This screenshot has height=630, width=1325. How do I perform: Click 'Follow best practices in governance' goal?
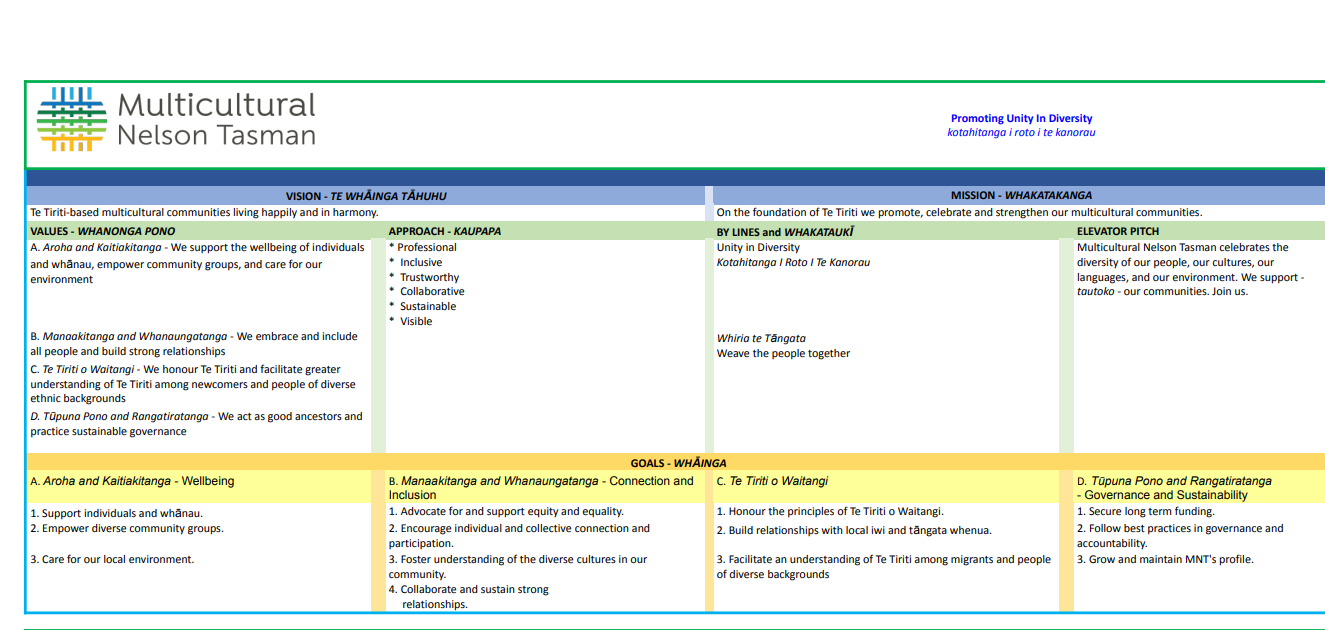click(1180, 535)
